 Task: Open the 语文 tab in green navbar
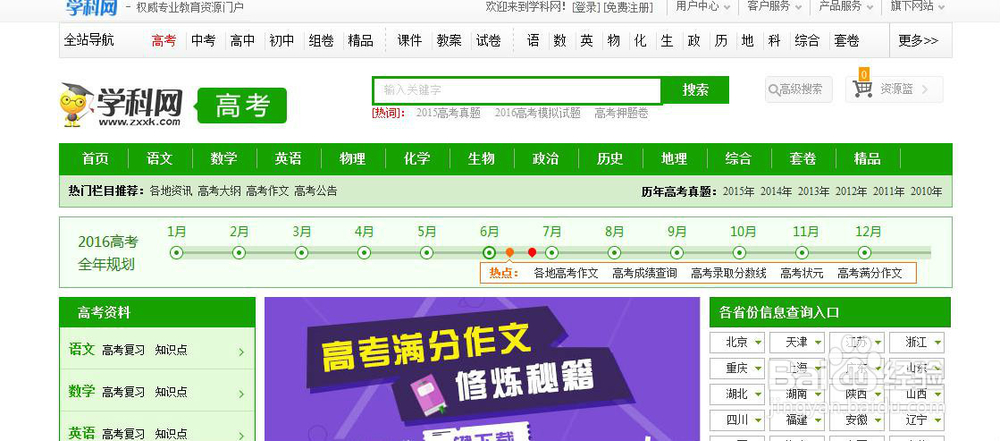click(159, 159)
